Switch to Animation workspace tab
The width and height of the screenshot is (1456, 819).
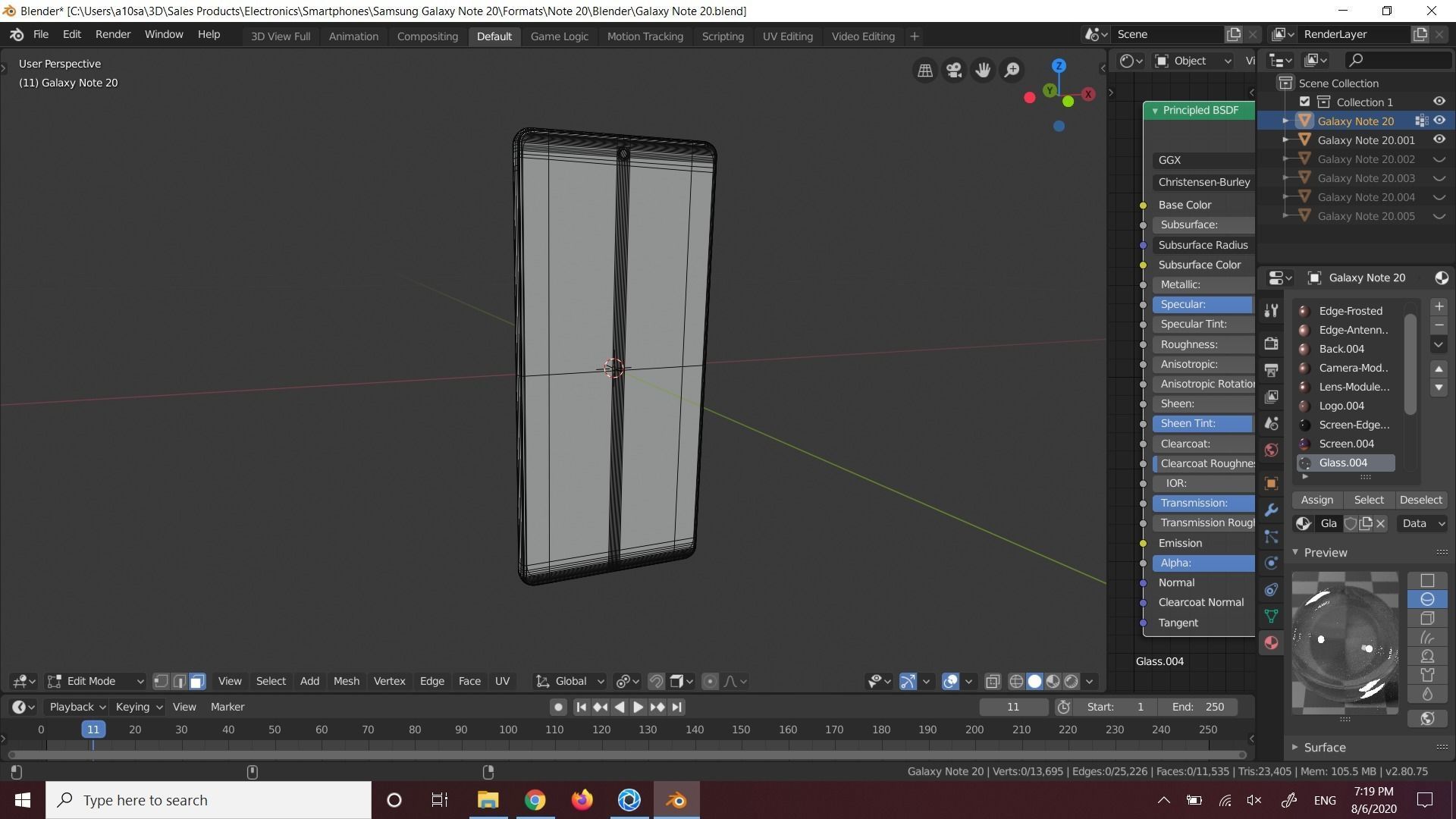point(353,36)
